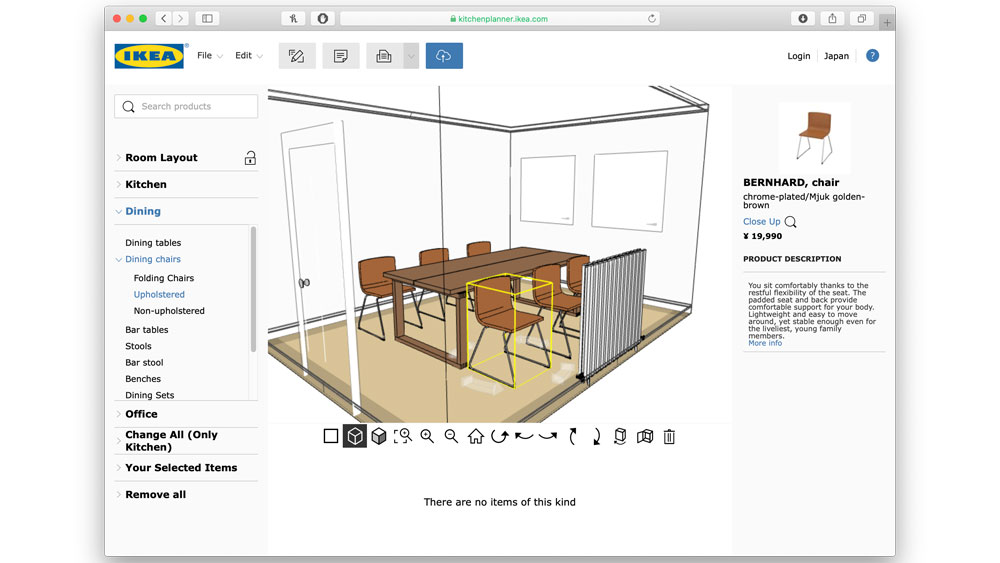The width and height of the screenshot is (1000, 563).
Task: Open the notes list toolbar button
Action: point(341,56)
